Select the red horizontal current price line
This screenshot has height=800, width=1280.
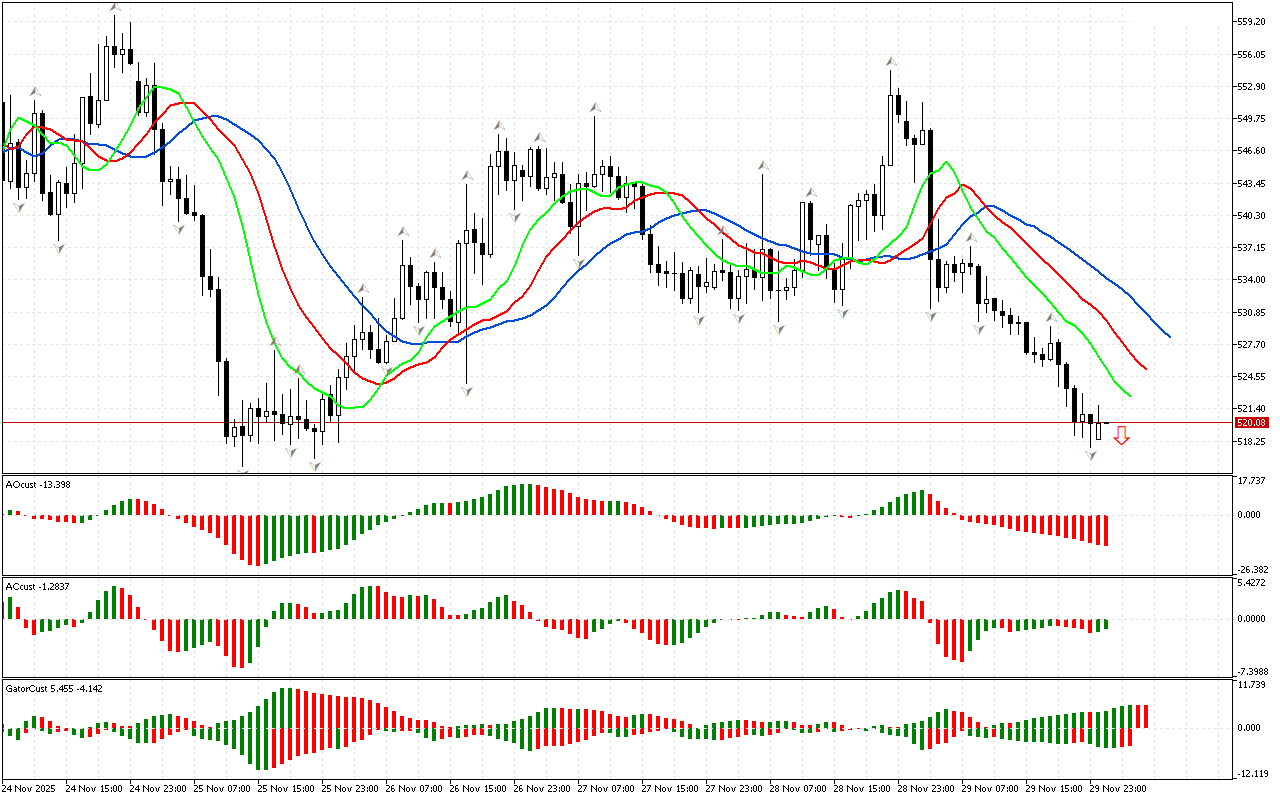click(600, 422)
